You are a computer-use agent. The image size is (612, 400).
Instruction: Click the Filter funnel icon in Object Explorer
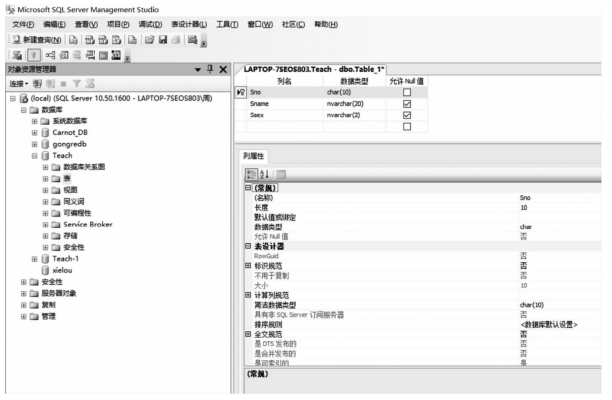[x=77, y=84]
